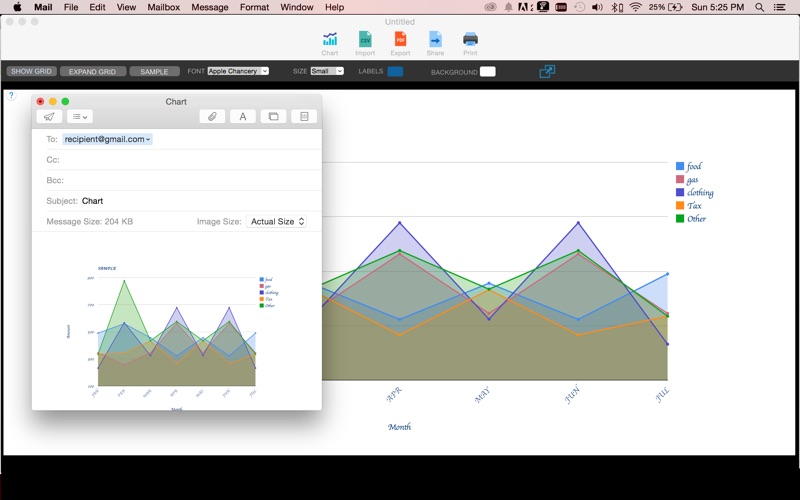
Task: Show the fonts format icon
Action: coord(243,116)
